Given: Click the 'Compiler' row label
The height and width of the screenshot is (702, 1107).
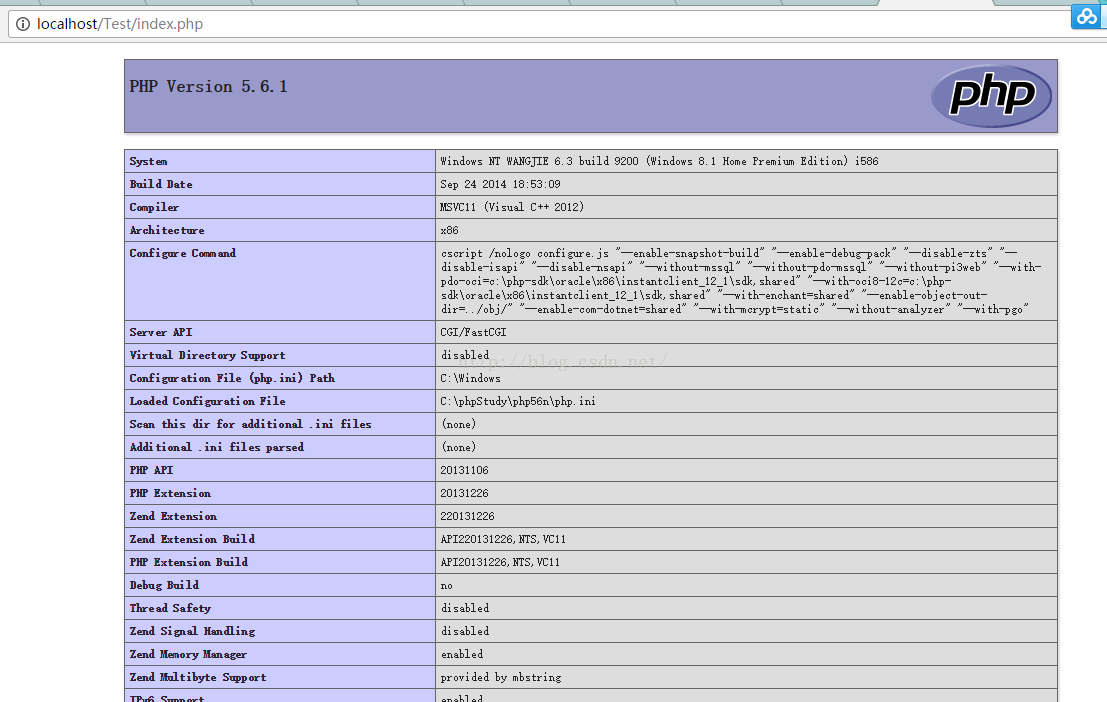Looking at the screenshot, I should [x=154, y=208].
